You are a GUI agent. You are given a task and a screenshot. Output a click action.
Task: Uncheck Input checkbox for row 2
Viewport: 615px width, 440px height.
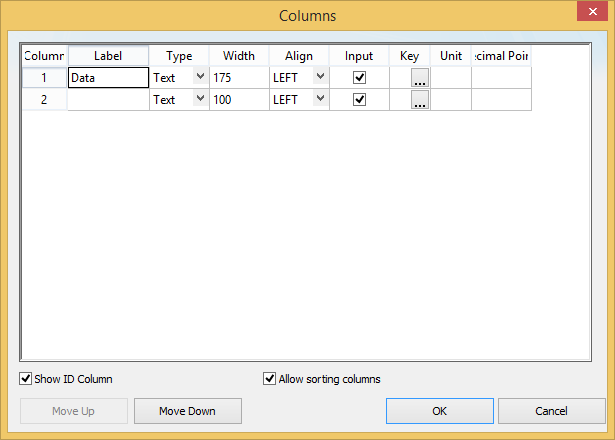tap(359, 100)
